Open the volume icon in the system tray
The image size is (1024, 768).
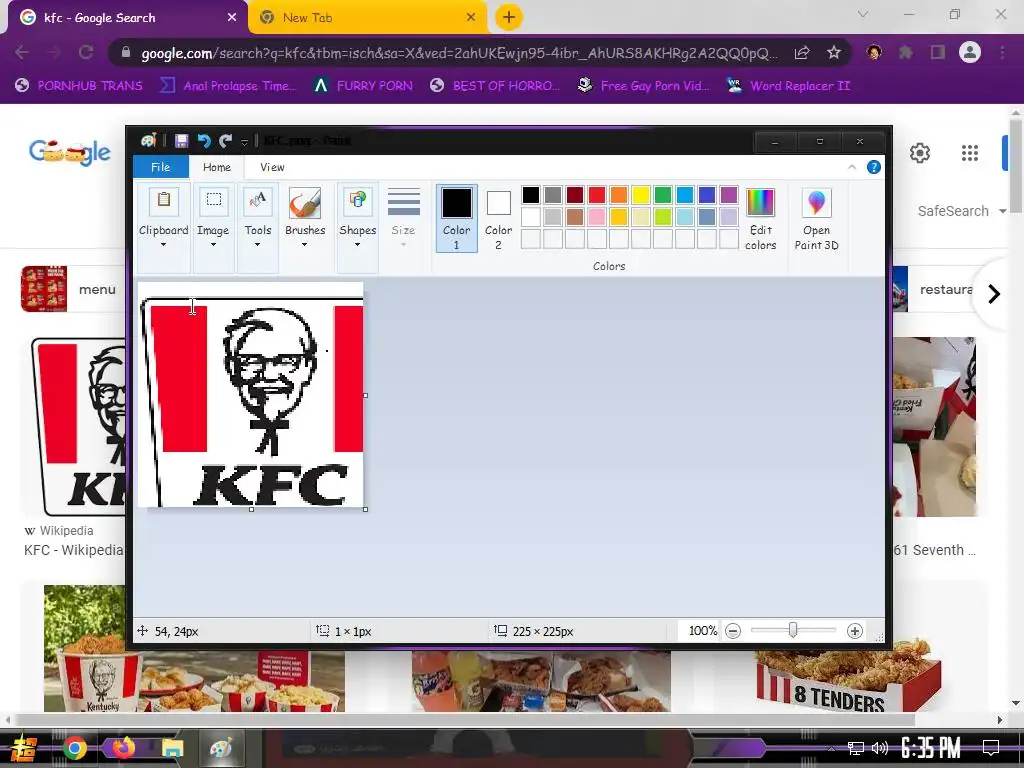point(880,748)
